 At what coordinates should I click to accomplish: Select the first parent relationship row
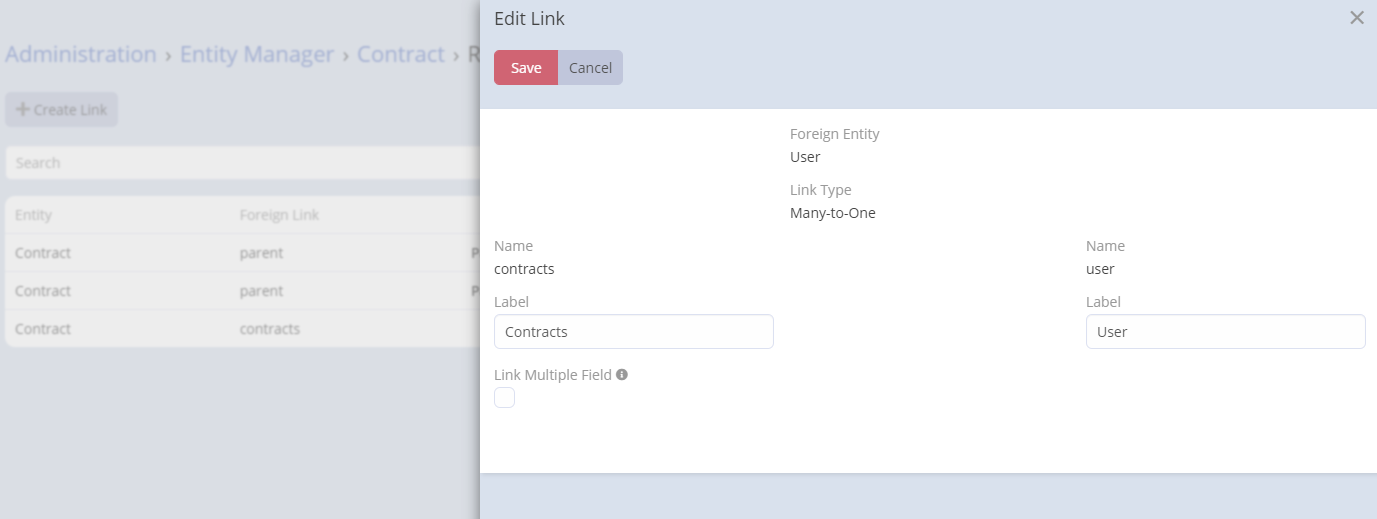click(240, 253)
